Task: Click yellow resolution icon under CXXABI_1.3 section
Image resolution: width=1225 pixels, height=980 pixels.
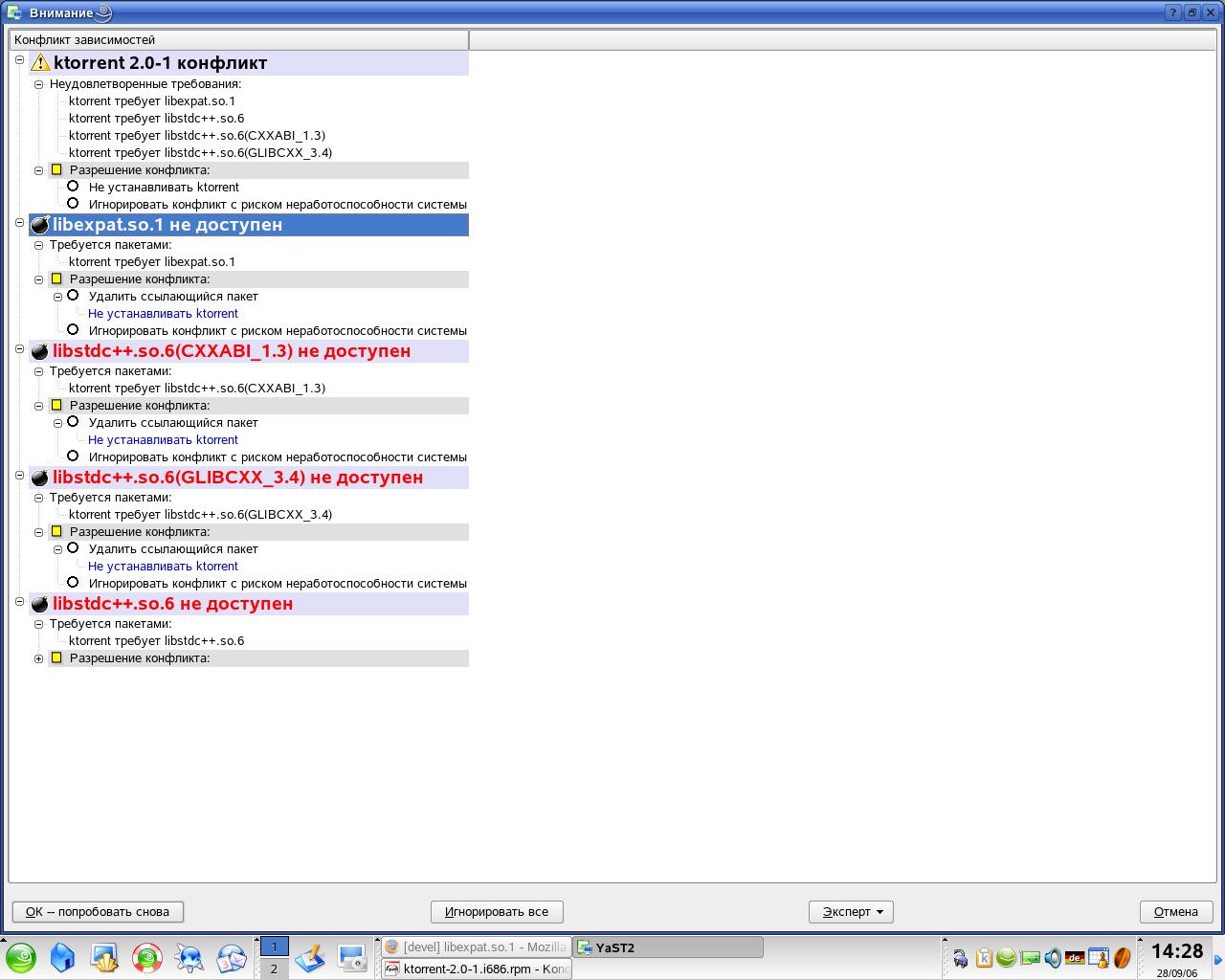Action: point(56,406)
